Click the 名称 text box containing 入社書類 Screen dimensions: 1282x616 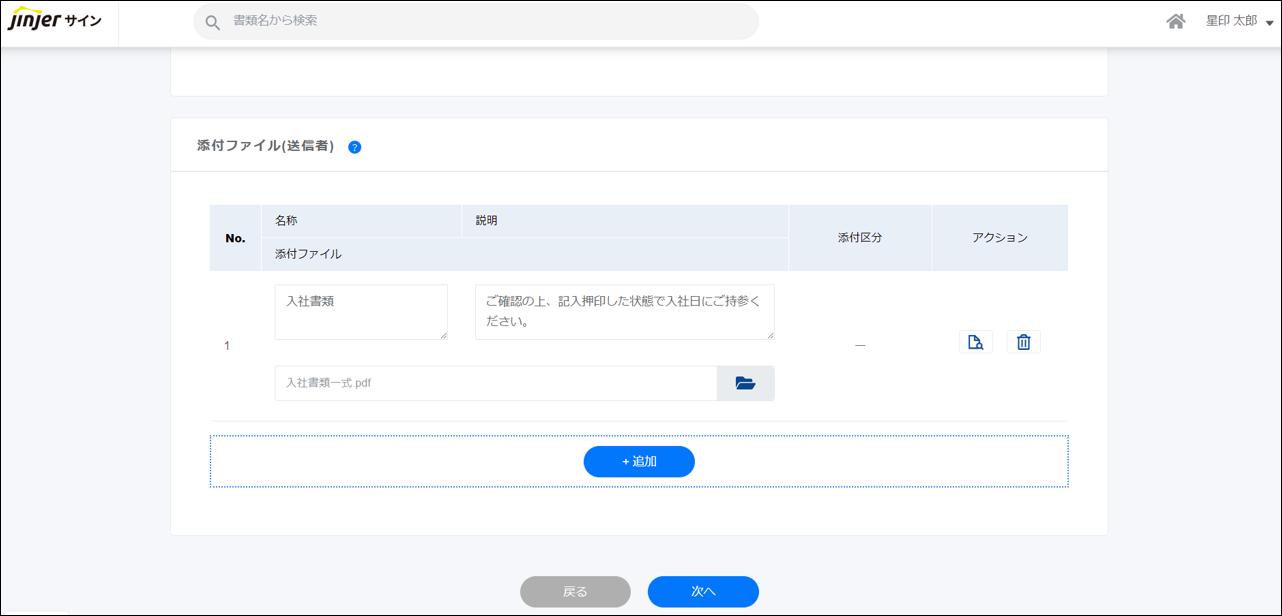[x=360, y=311]
